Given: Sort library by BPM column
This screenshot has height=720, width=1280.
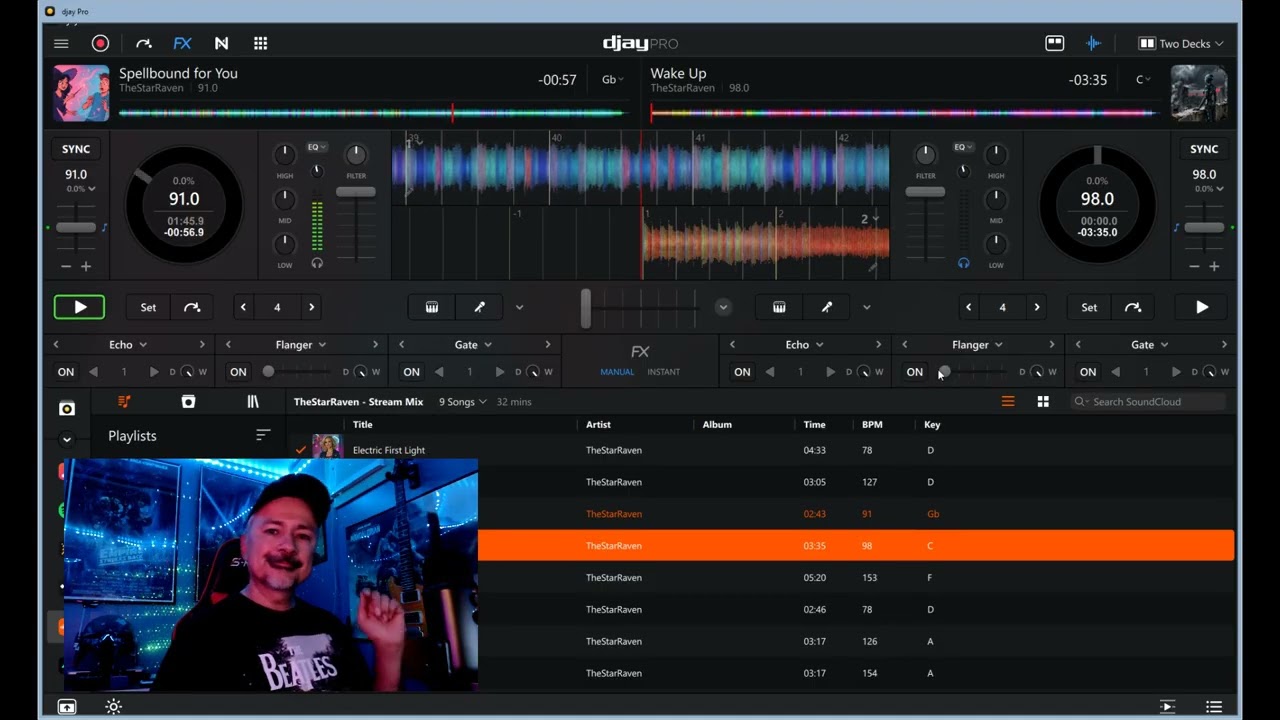Looking at the screenshot, I should (872, 425).
